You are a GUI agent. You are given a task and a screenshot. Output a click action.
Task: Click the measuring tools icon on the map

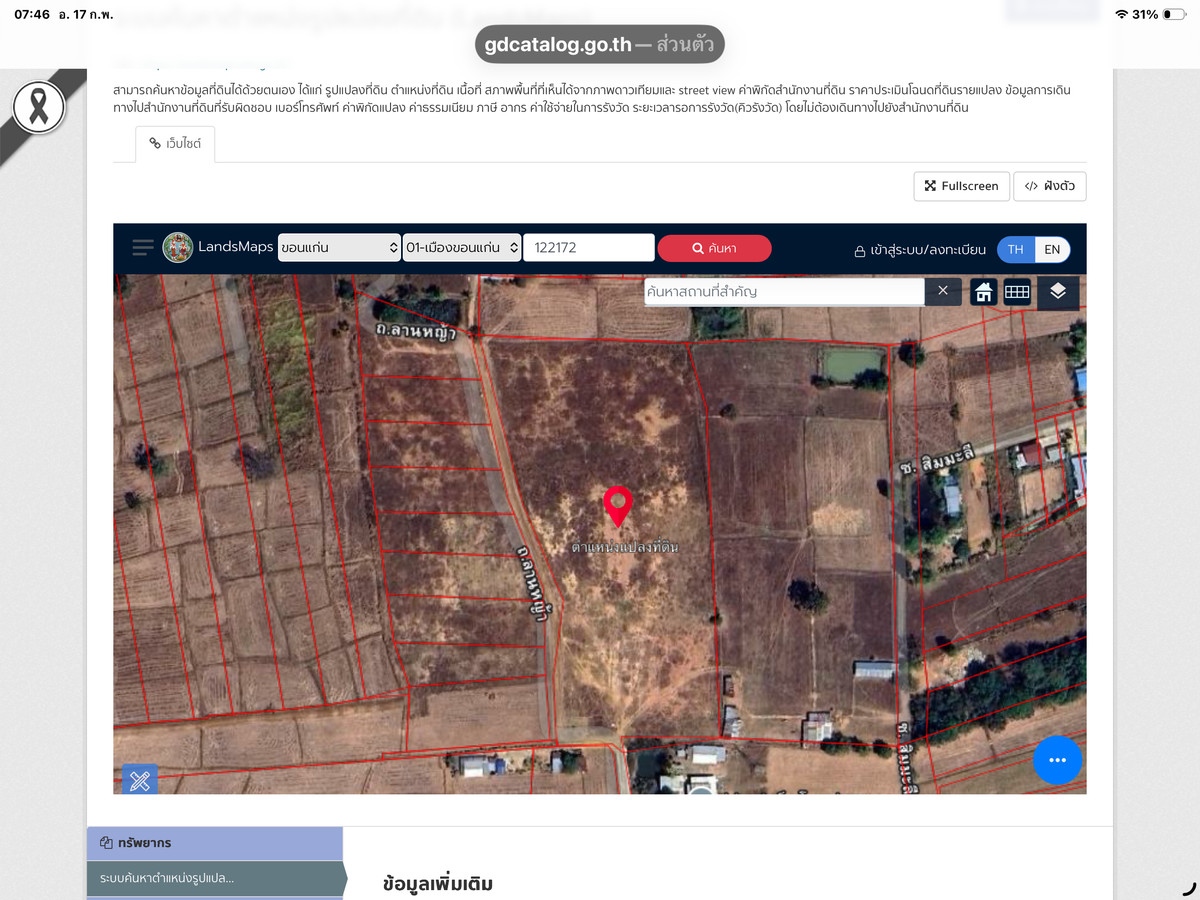(x=140, y=780)
